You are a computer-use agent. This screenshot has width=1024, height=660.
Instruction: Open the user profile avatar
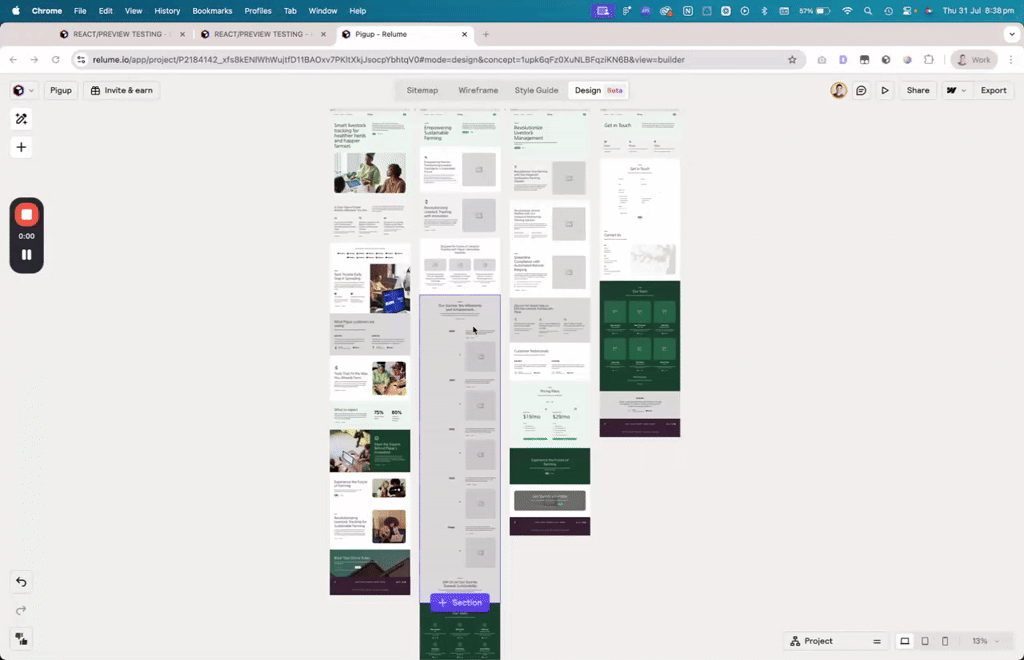pyautogui.click(x=838, y=90)
